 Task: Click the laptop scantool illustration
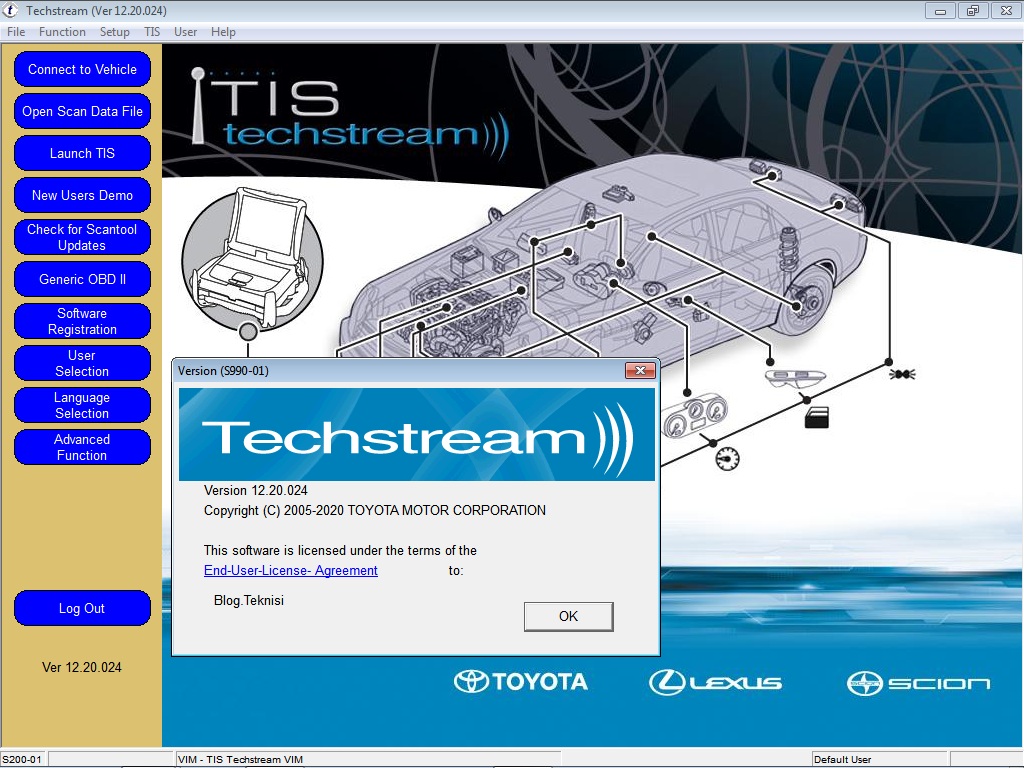(x=252, y=258)
